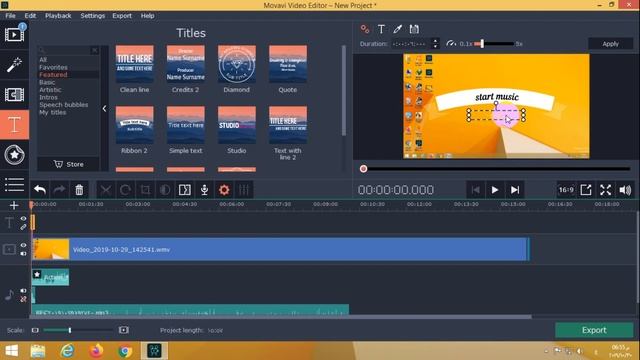
Task: Select the Color eyedropper icon
Action: coord(398,29)
